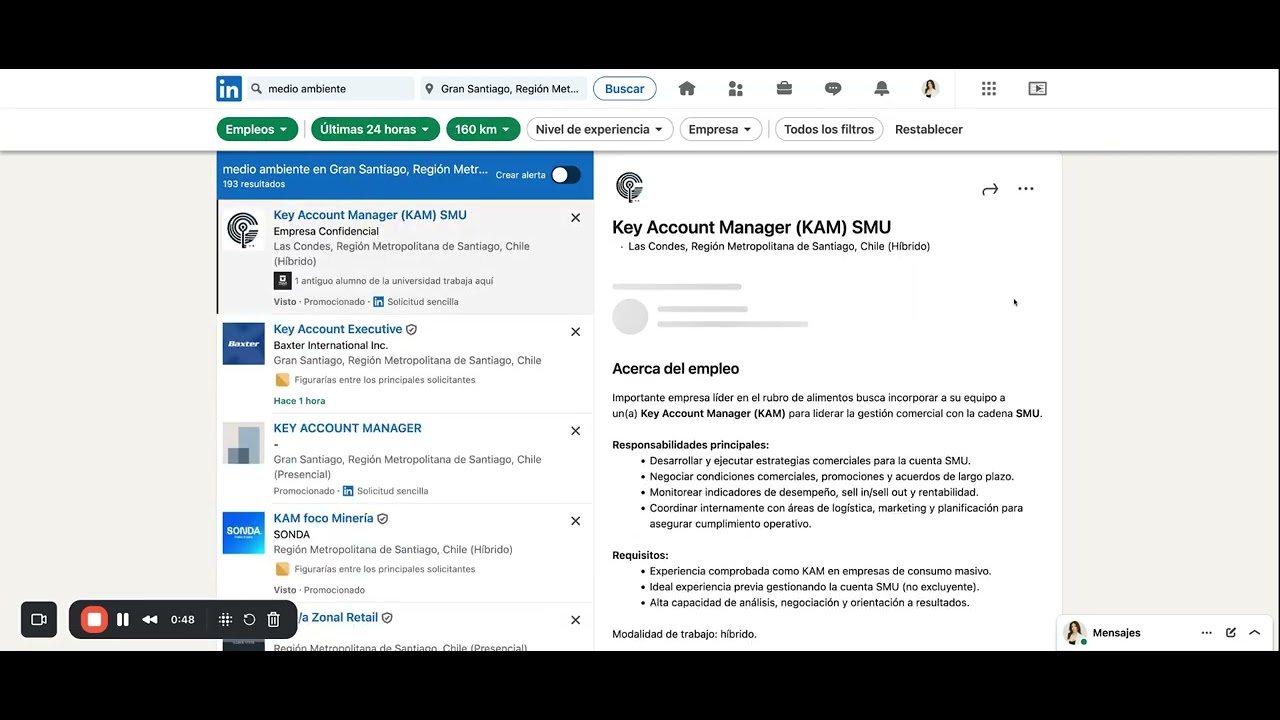Share the Key Account Manager SMU job
Image resolution: width=1280 pixels, height=720 pixels.
coord(990,189)
